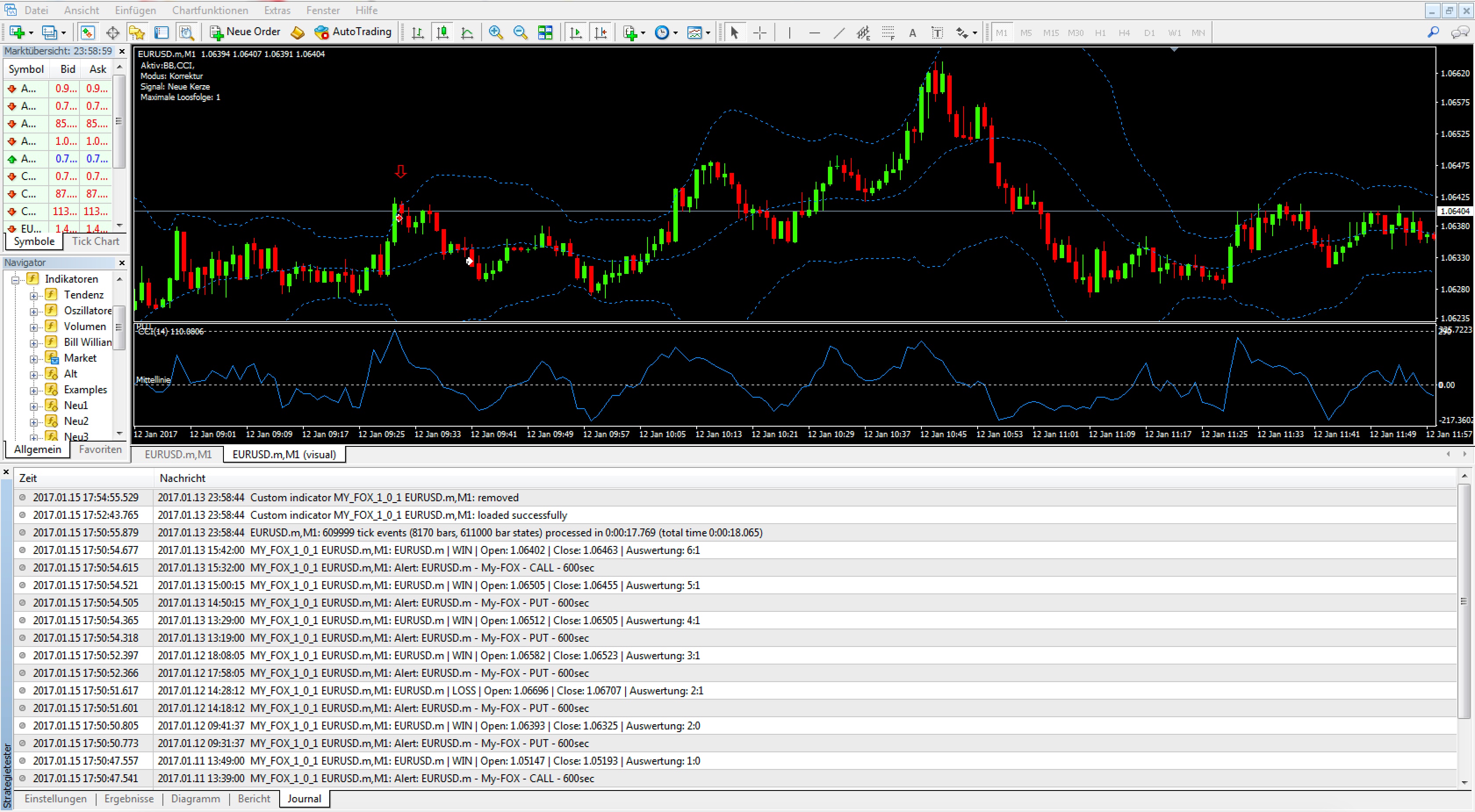Open the Tick Chart tab

tap(96, 241)
